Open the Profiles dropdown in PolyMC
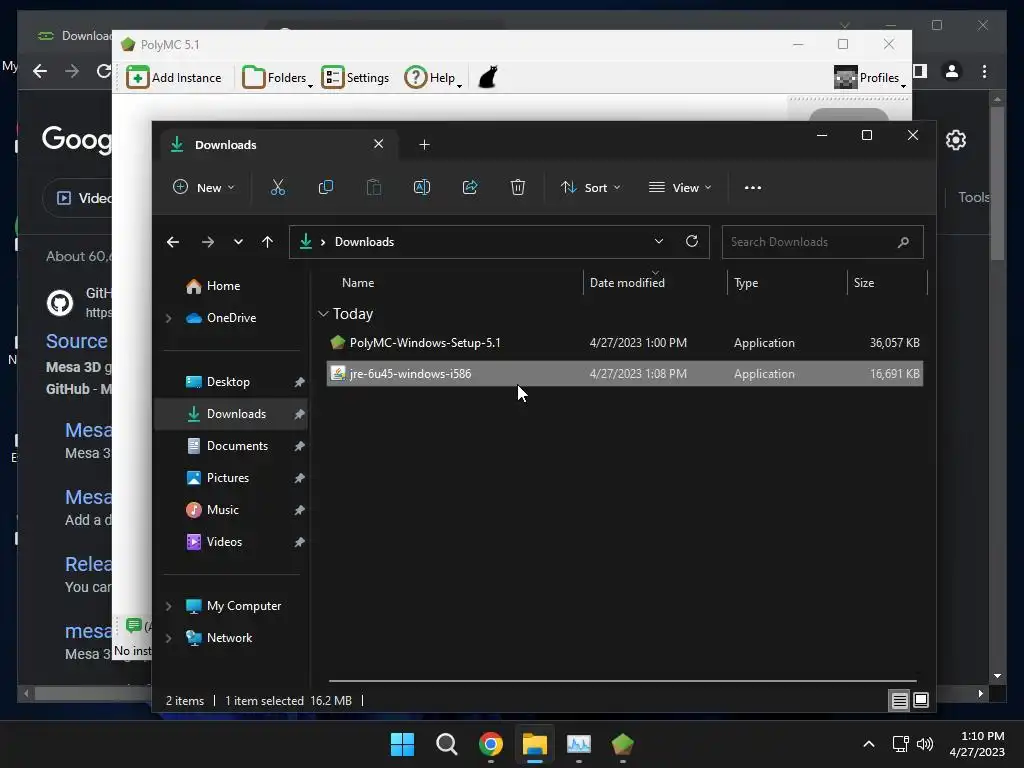This screenshot has width=1024, height=768. click(x=871, y=78)
